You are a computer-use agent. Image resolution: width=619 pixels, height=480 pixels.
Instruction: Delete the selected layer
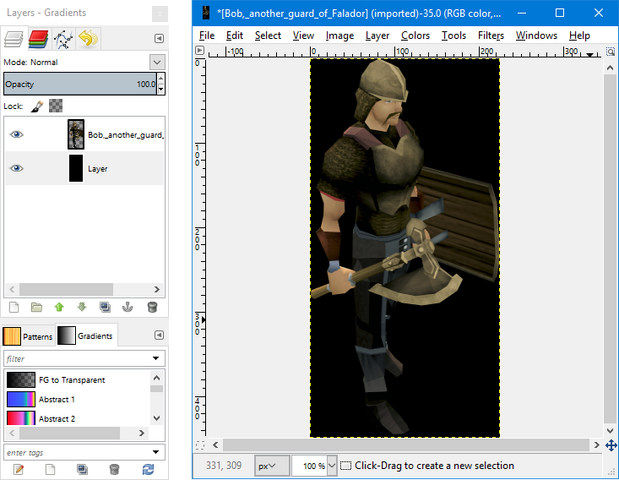coord(152,307)
